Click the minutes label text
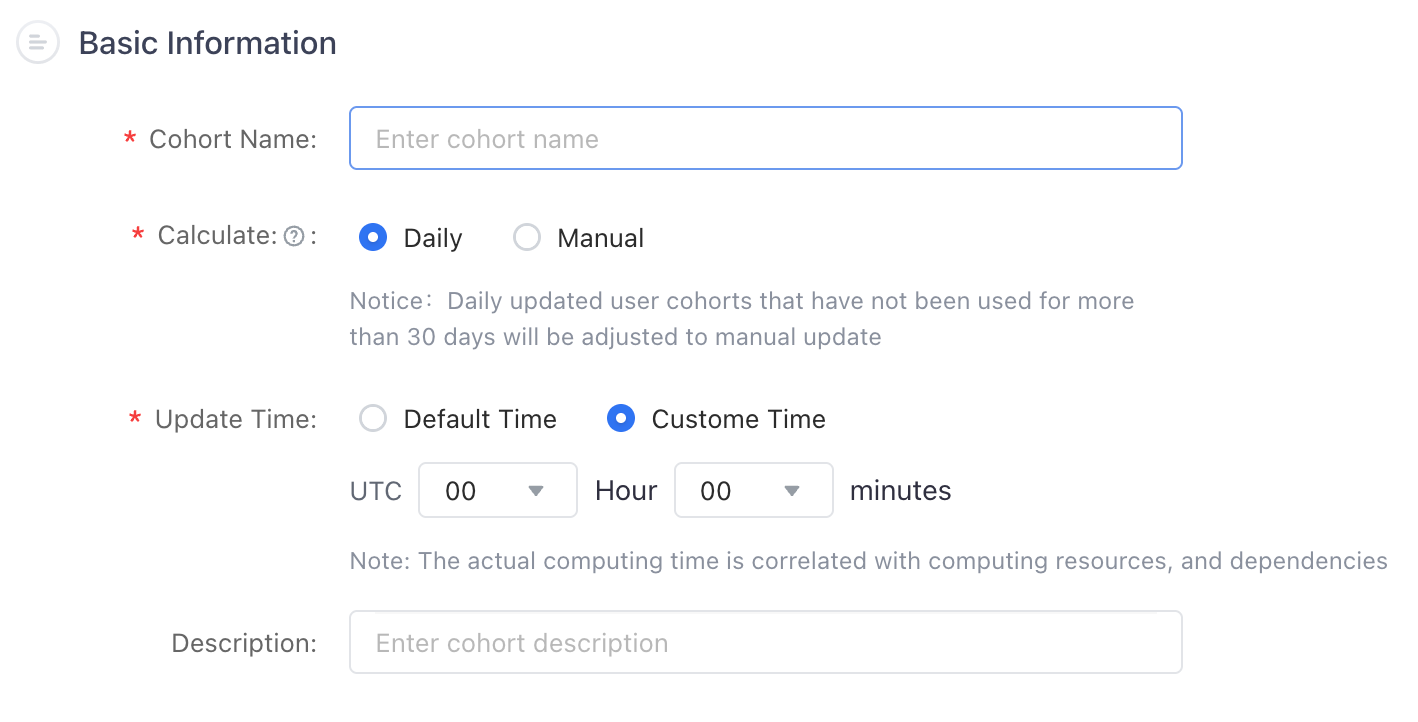Viewport: 1418px width, 722px height. click(x=900, y=491)
